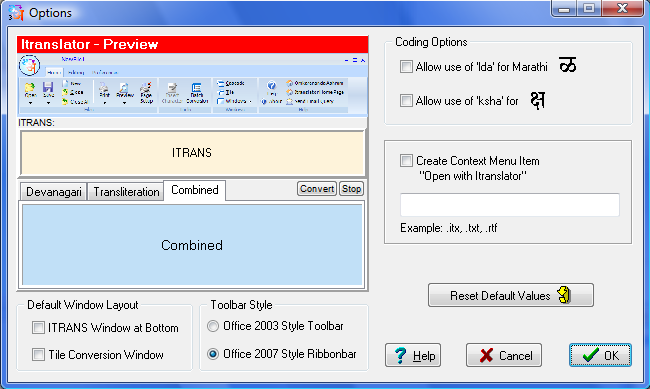Cancel the Options dialog
The width and height of the screenshot is (650, 389).
click(x=504, y=355)
